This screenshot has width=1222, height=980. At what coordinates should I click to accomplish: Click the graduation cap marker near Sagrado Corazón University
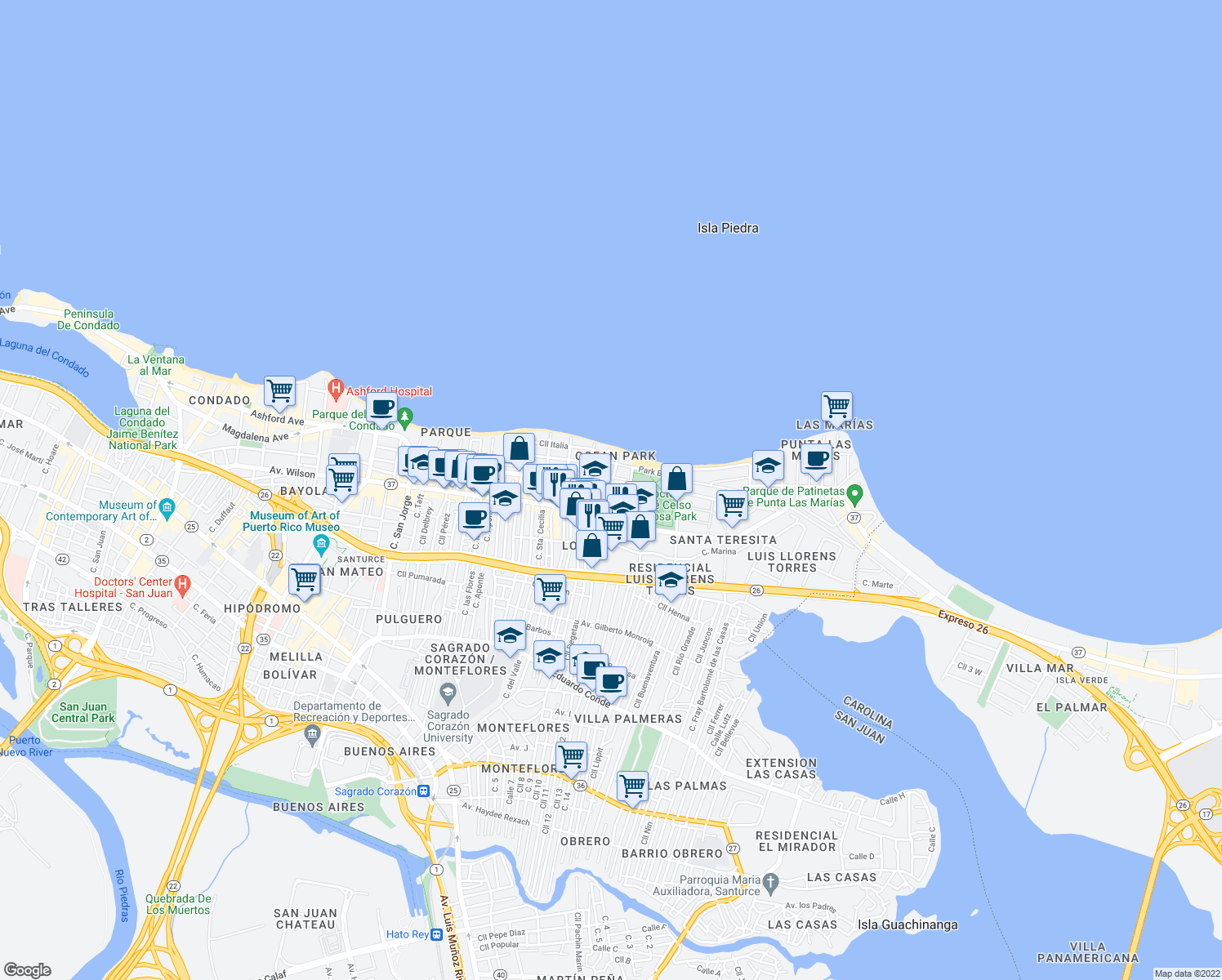(510, 637)
